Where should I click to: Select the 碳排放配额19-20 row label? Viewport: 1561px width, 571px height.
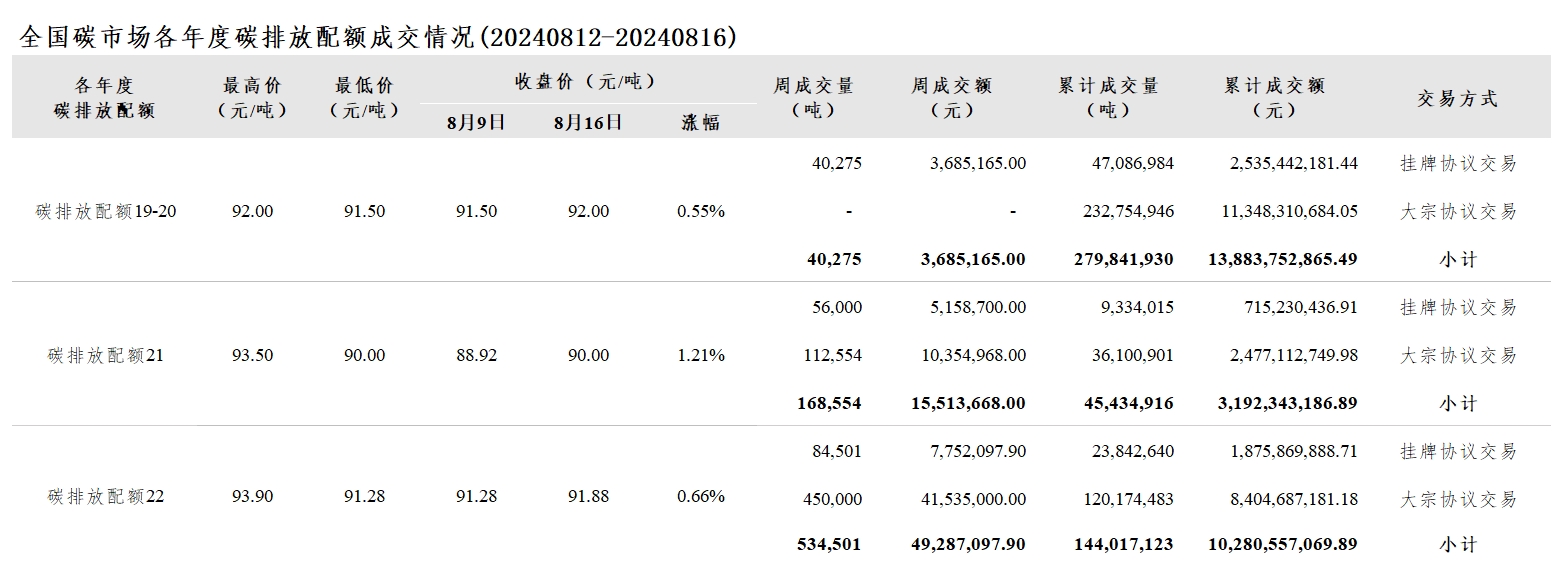coord(106,211)
